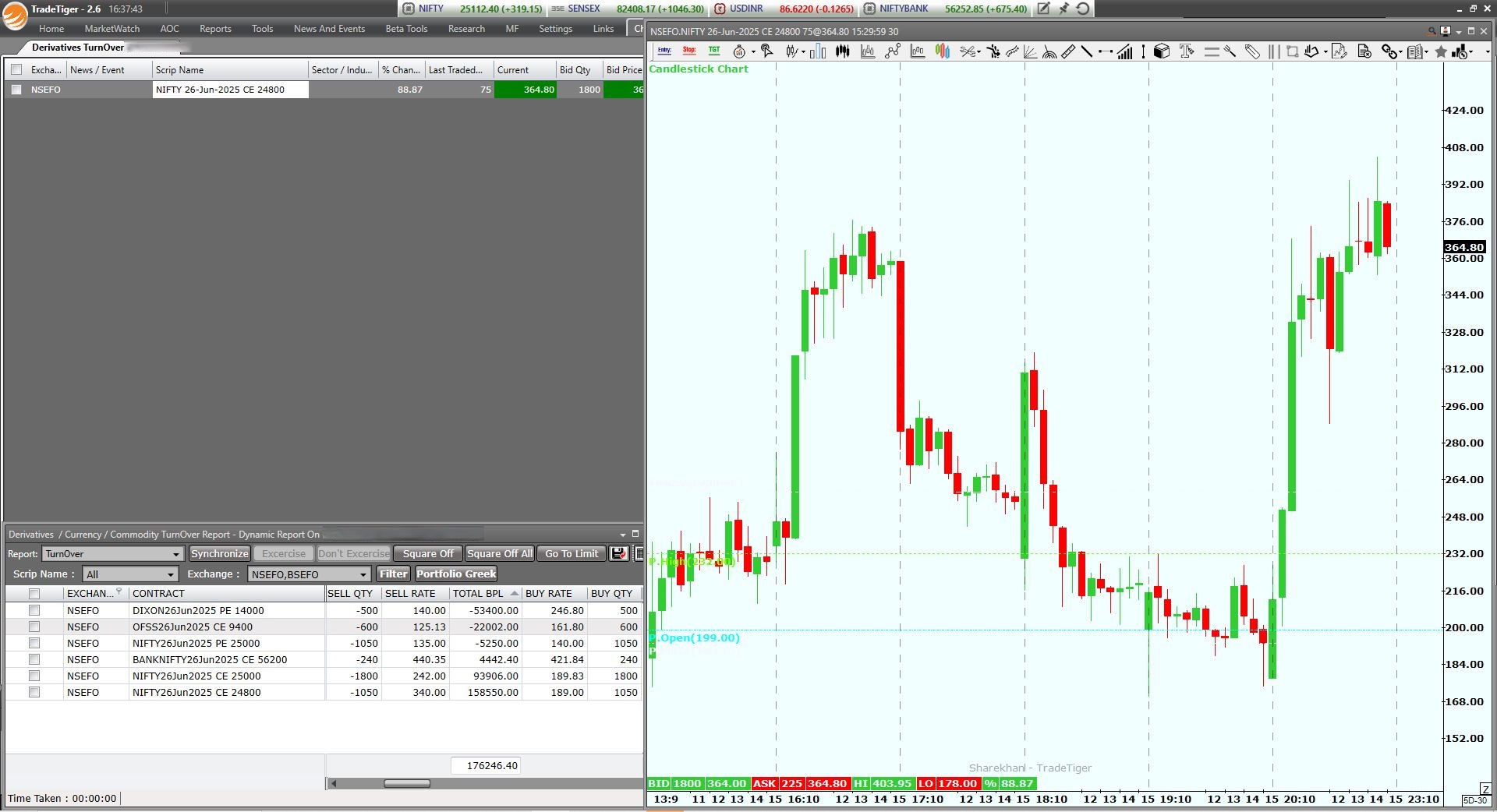The height and width of the screenshot is (812, 1497).
Task: Click the scrollbar left arrow under report
Action: 334,783
